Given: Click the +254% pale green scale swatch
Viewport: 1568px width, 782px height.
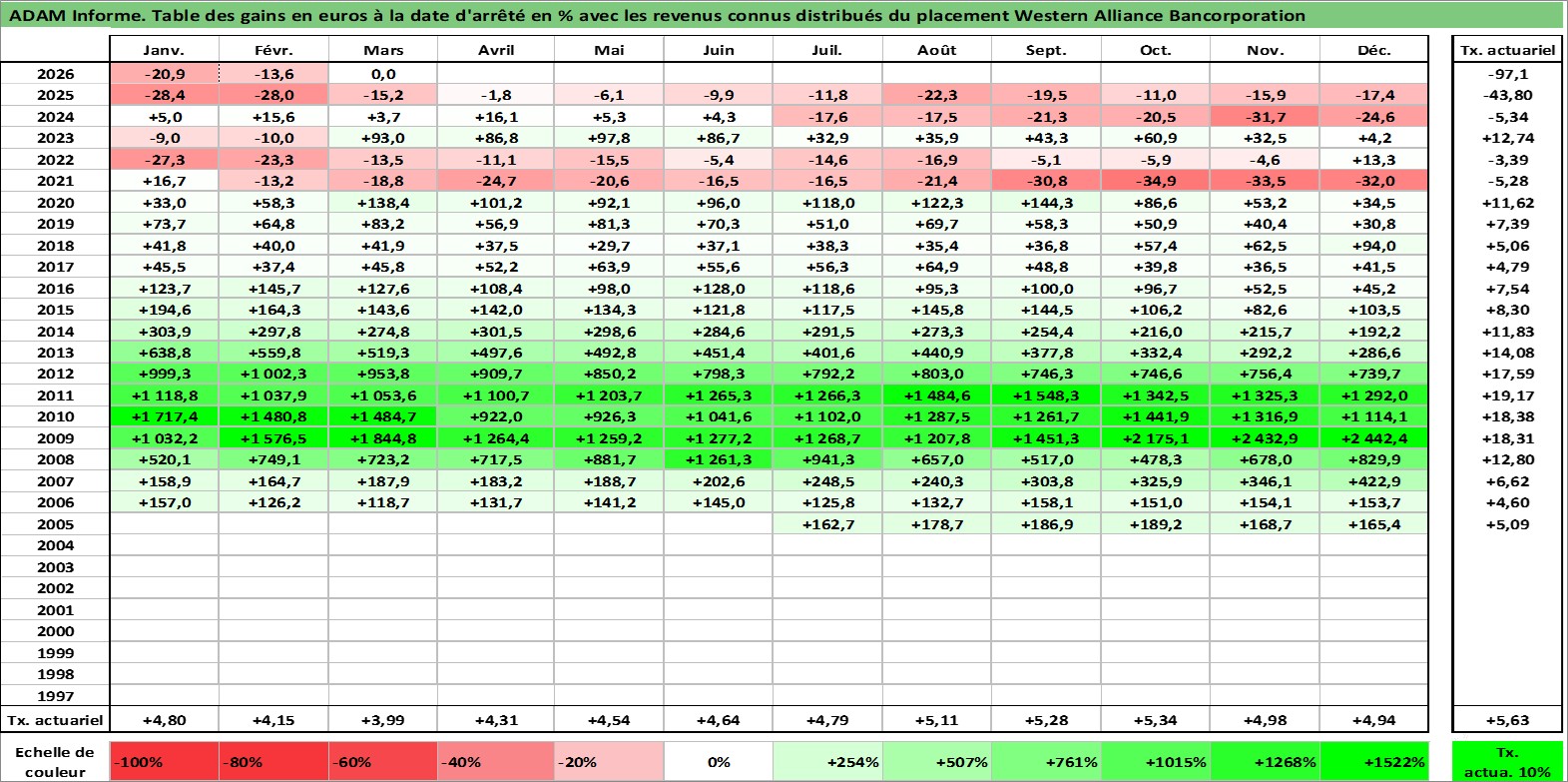Looking at the screenshot, I should click(827, 761).
